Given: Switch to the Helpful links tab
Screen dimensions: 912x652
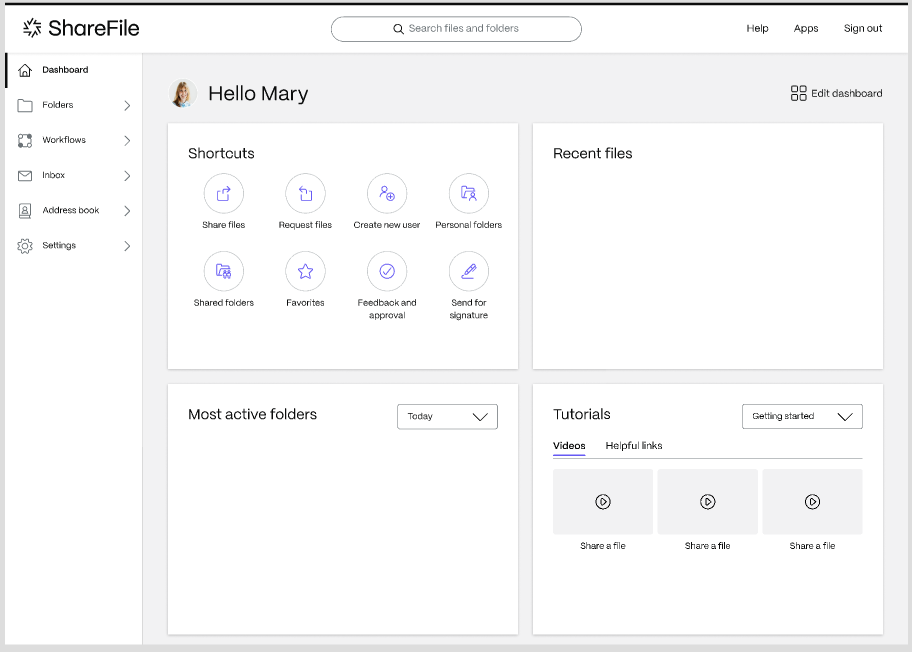Looking at the screenshot, I should [634, 446].
